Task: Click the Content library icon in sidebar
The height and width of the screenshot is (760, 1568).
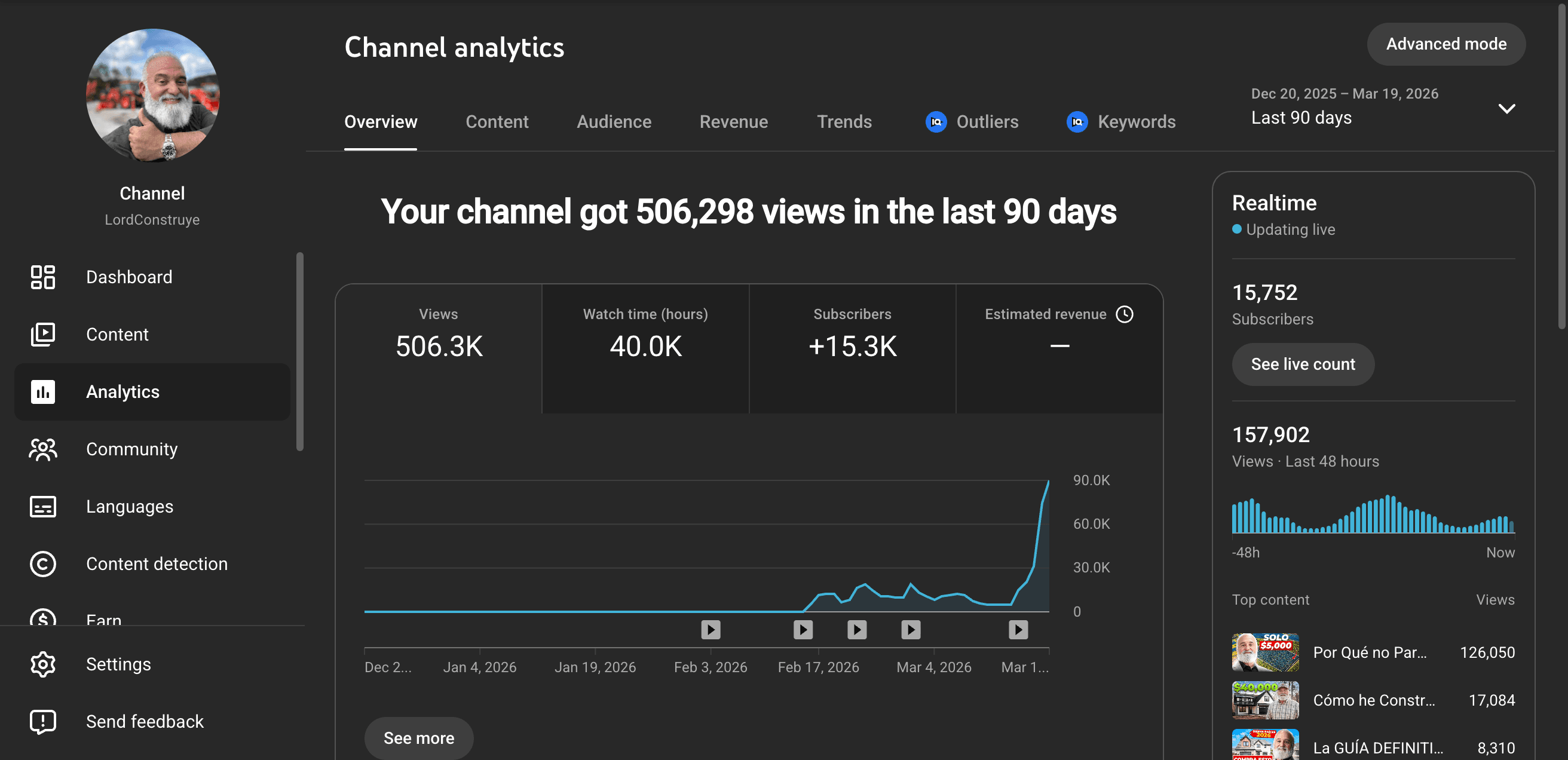Action: (42, 334)
